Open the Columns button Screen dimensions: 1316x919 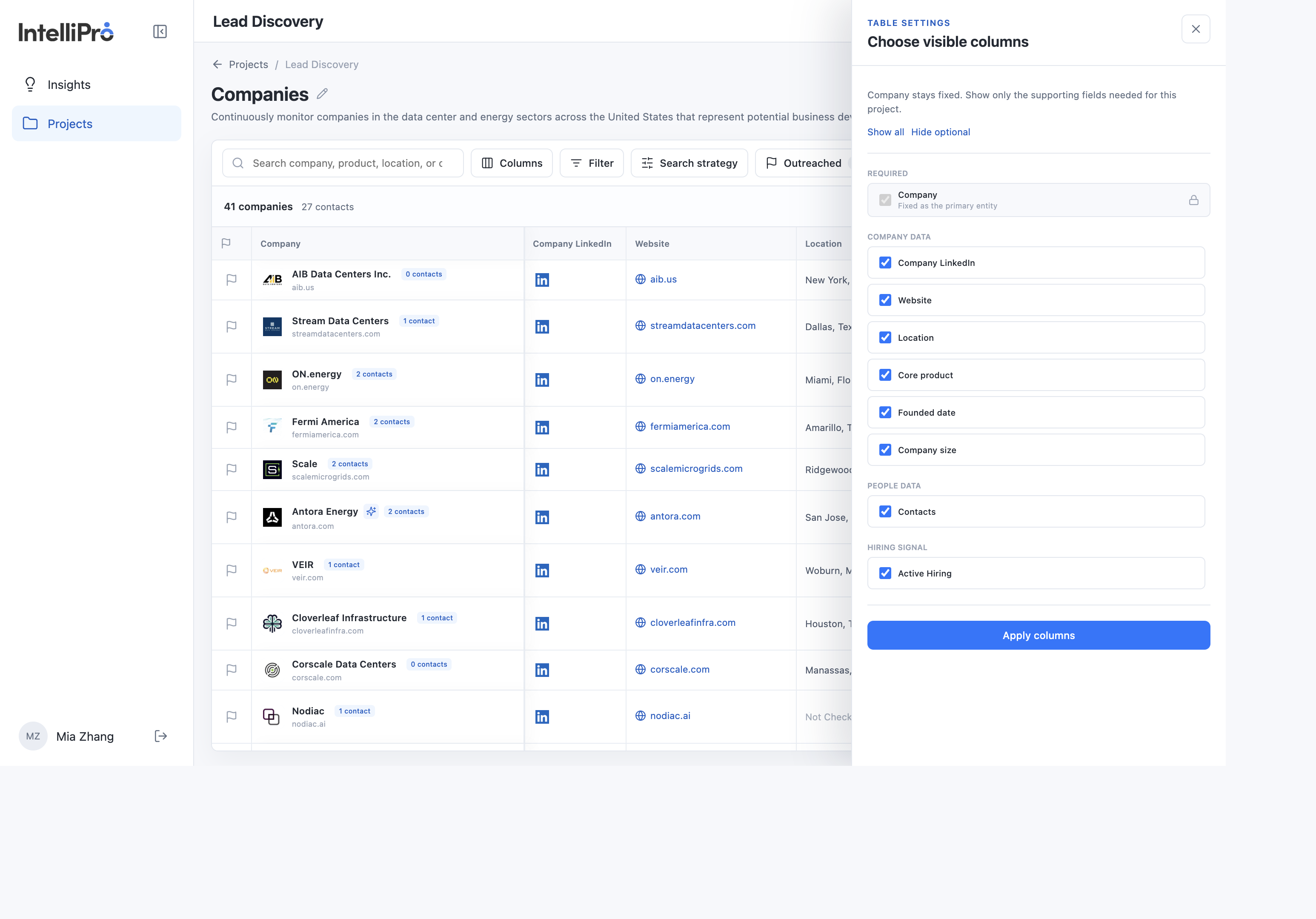tap(511, 163)
